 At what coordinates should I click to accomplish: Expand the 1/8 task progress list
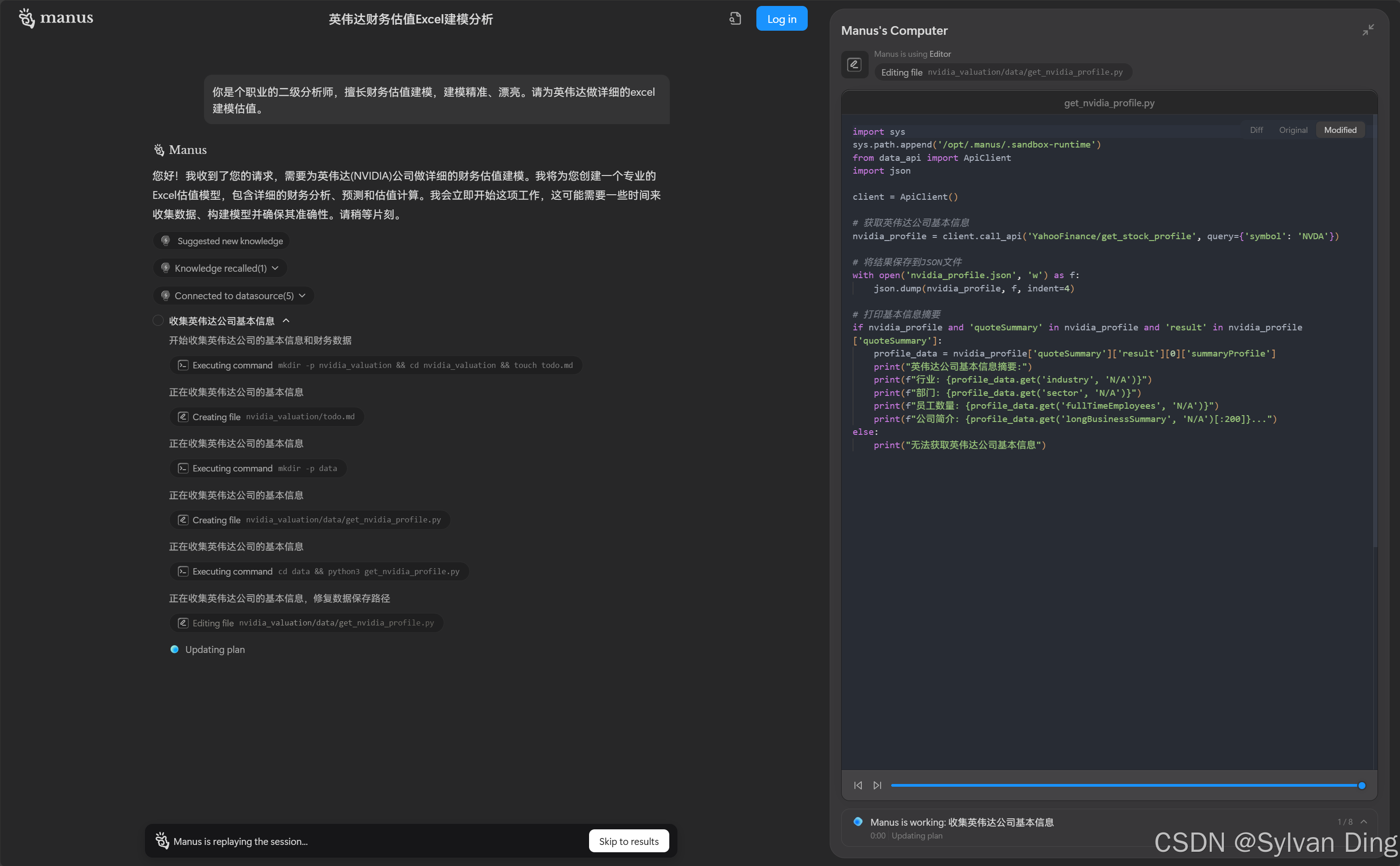(1364, 822)
